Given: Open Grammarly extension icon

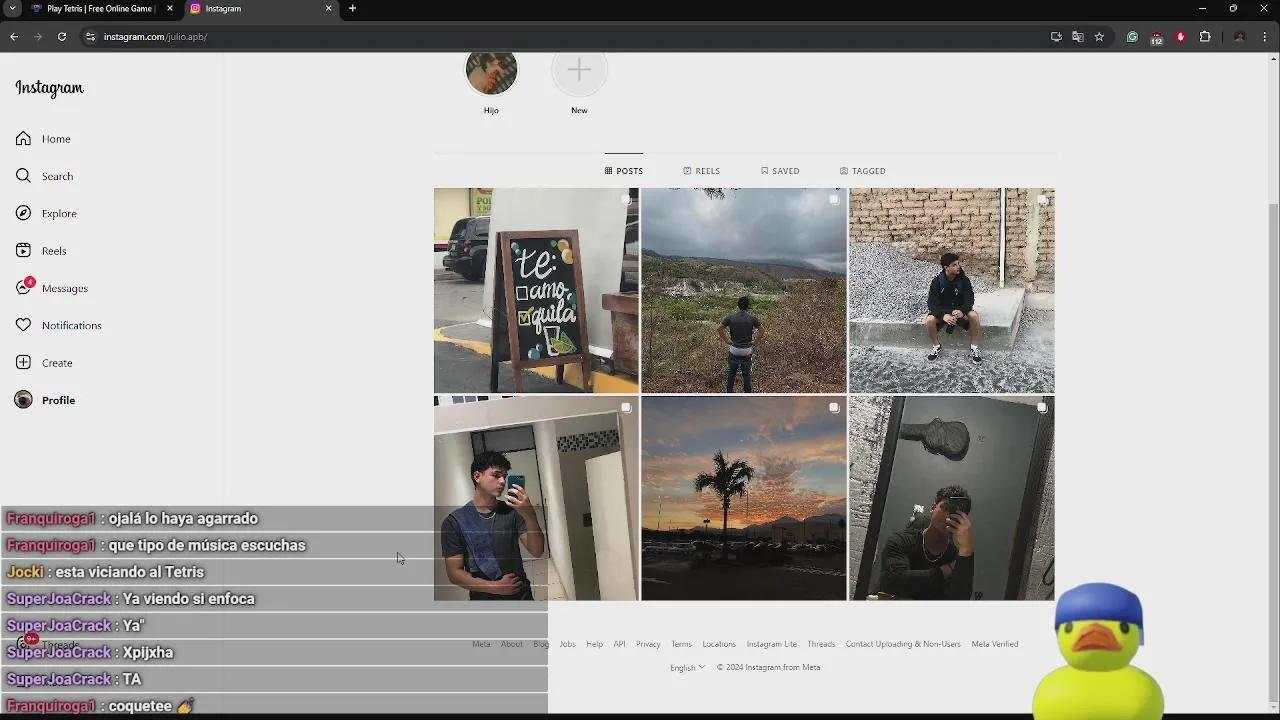Looking at the screenshot, I should click(1132, 37).
